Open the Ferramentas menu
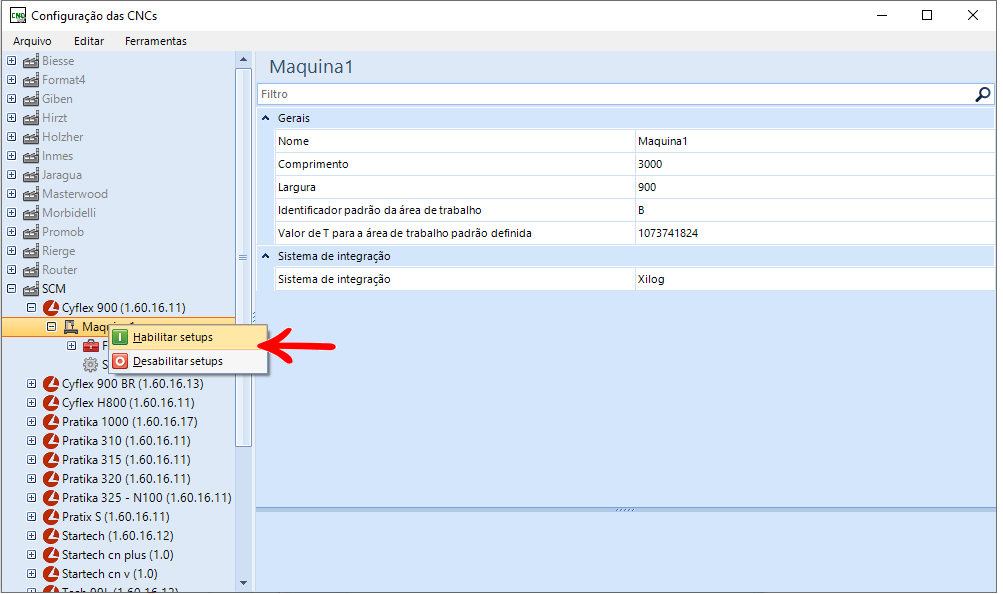This screenshot has height=594, width=1003. point(156,42)
